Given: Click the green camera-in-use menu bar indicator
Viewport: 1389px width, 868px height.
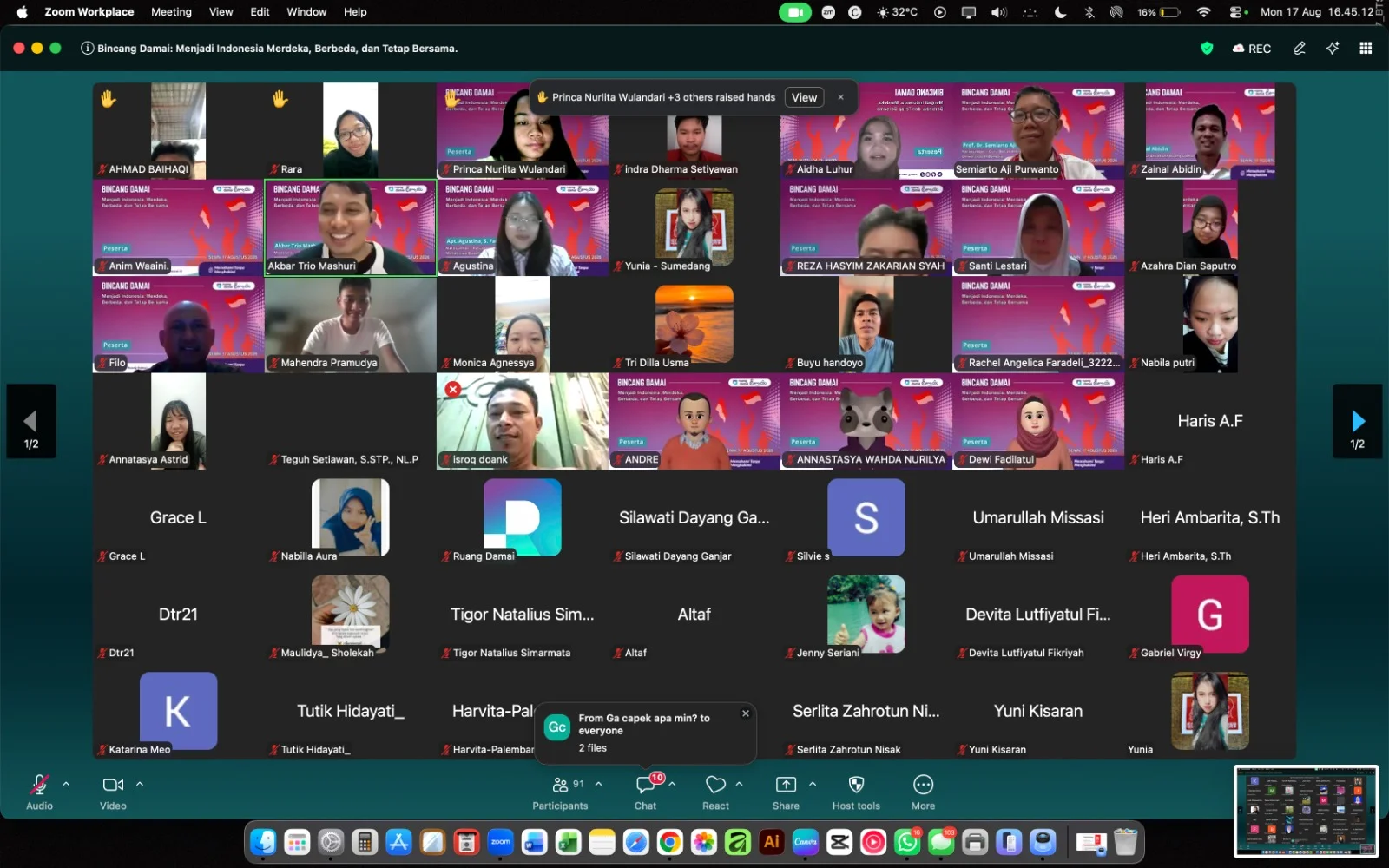Looking at the screenshot, I should click(x=794, y=12).
